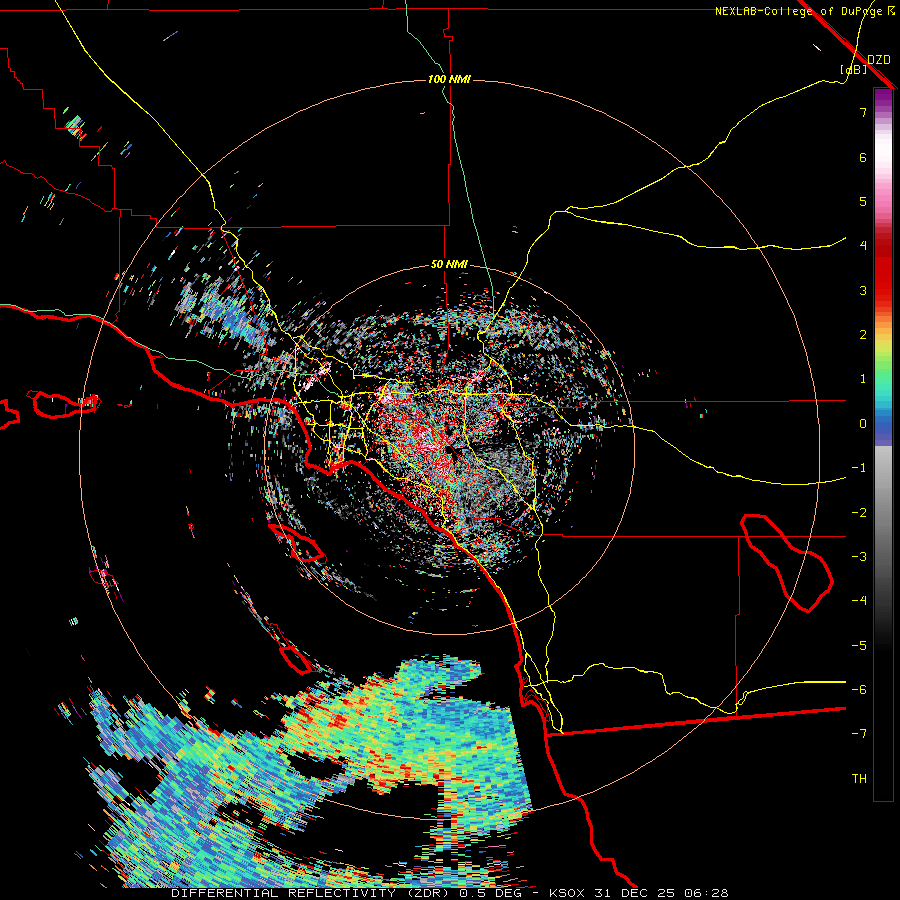Viewport: 900px width, 900px height.
Task: Click the "-2" value on the color scale
Action: [x=859, y=513]
